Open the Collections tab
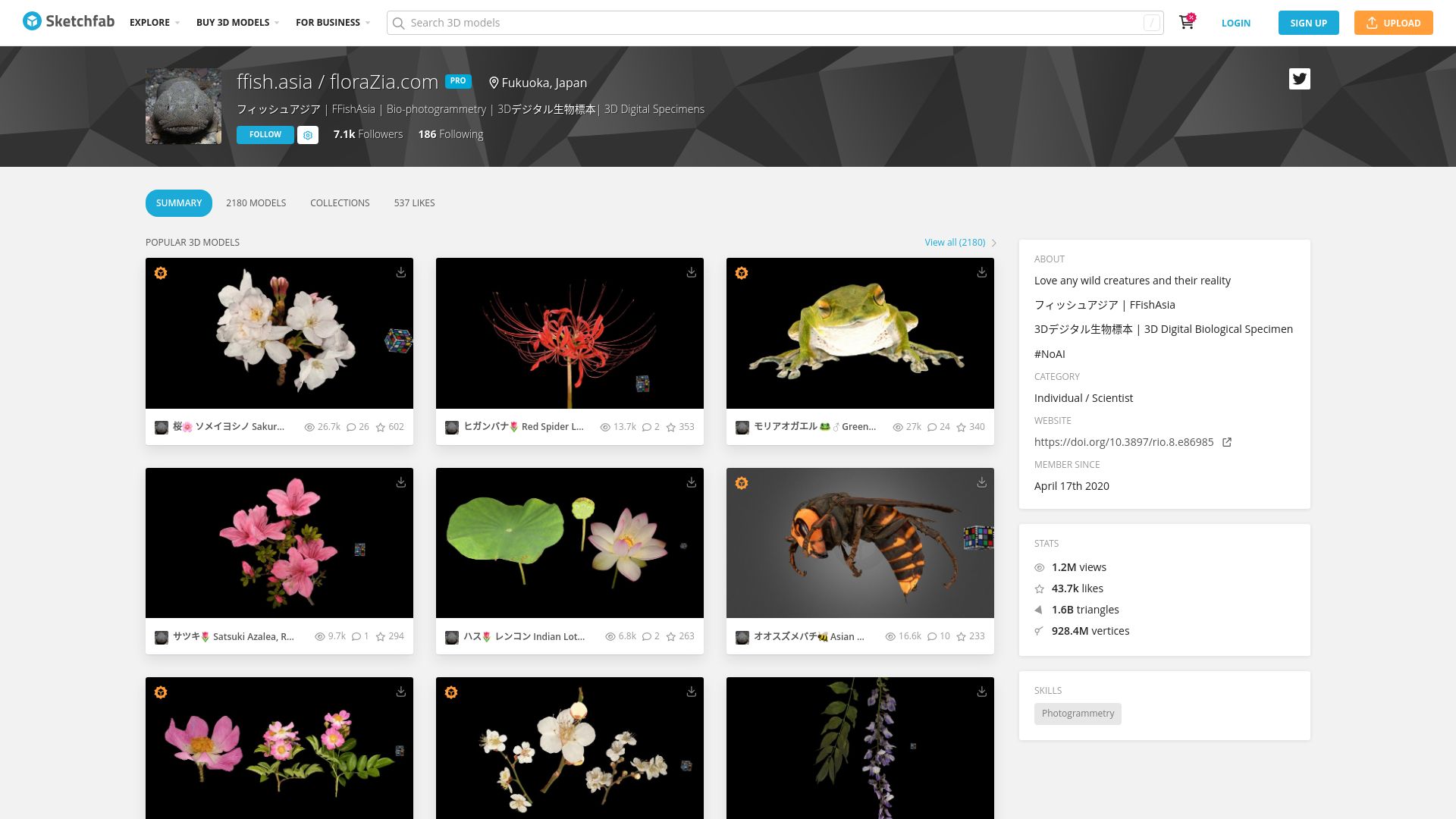 [340, 202]
